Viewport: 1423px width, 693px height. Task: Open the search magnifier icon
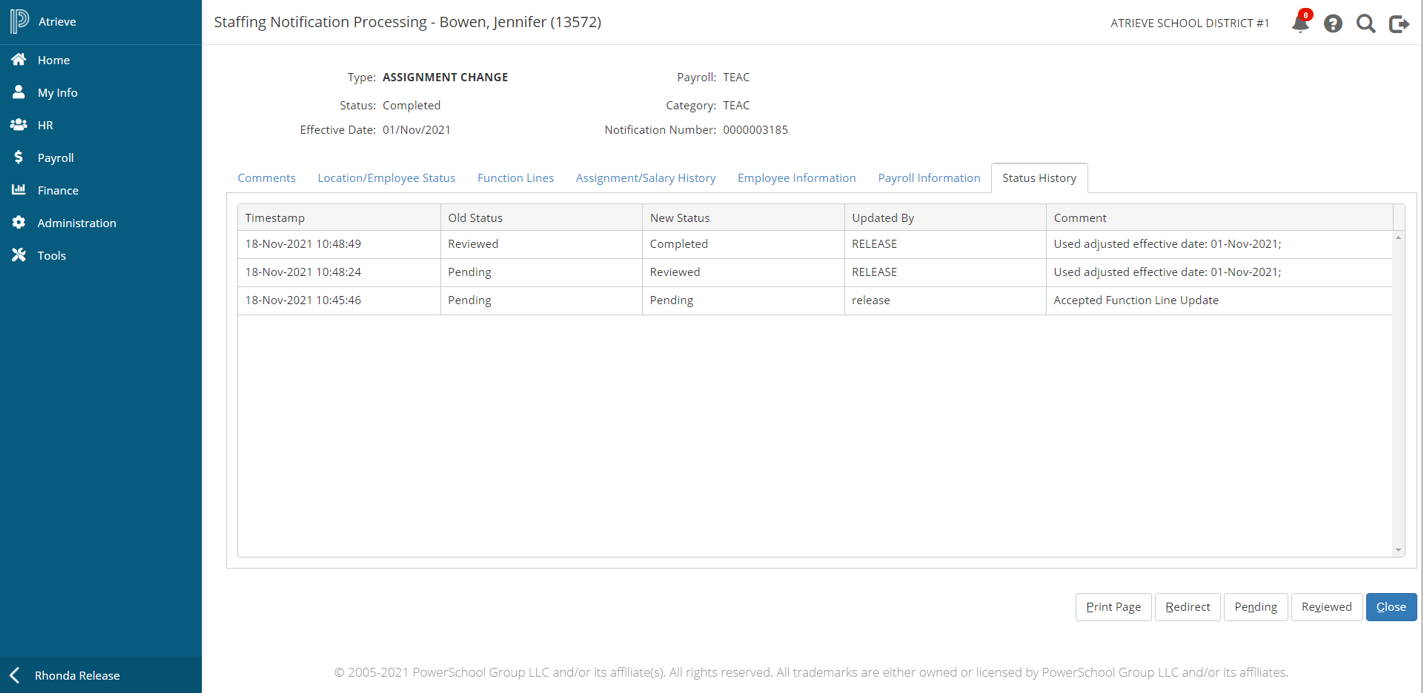[1366, 23]
